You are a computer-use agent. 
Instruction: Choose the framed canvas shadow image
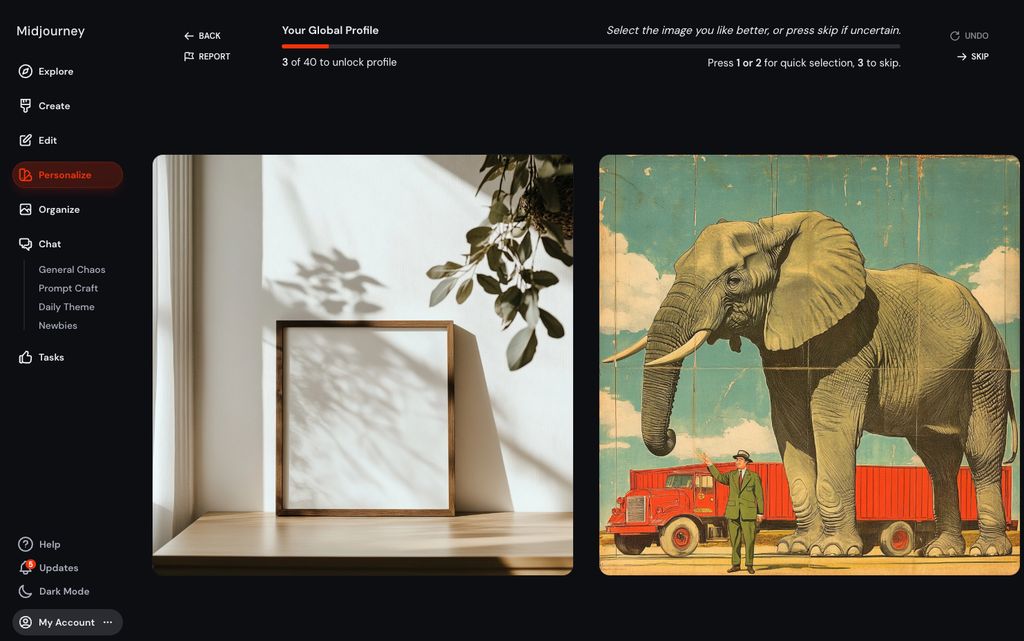click(x=362, y=365)
